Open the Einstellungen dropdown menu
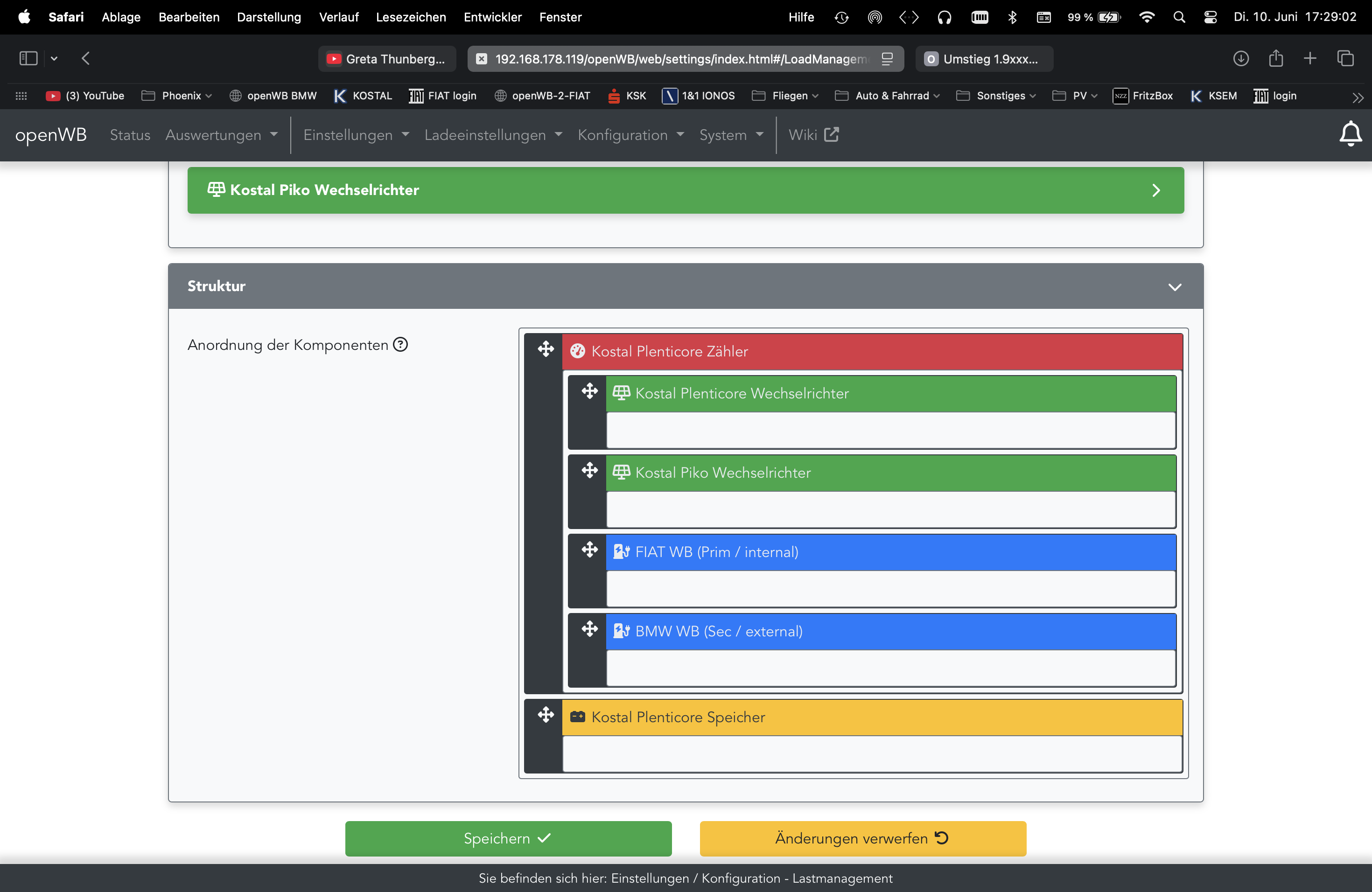The image size is (1372, 892). (356, 135)
